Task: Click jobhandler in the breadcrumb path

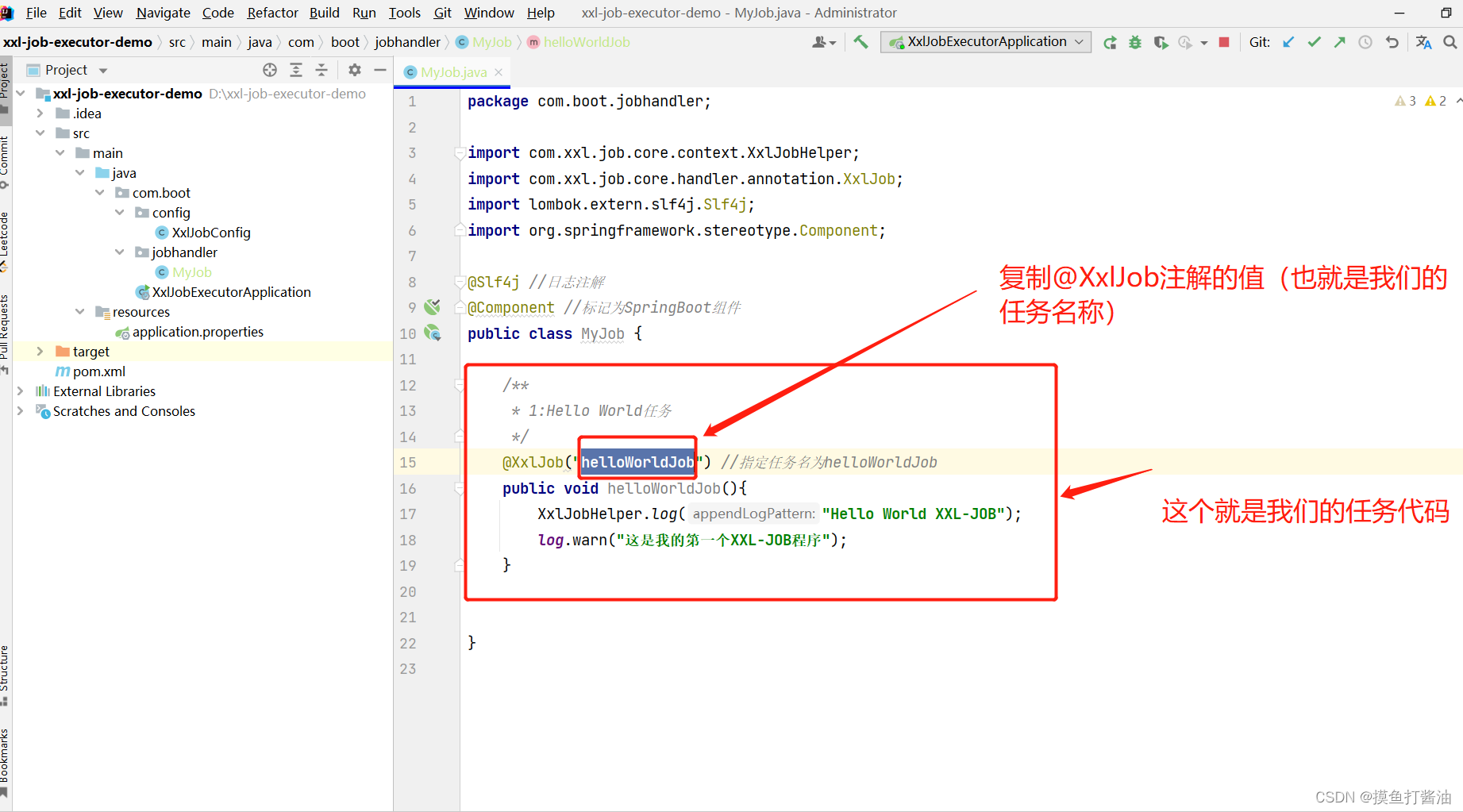Action: click(407, 42)
